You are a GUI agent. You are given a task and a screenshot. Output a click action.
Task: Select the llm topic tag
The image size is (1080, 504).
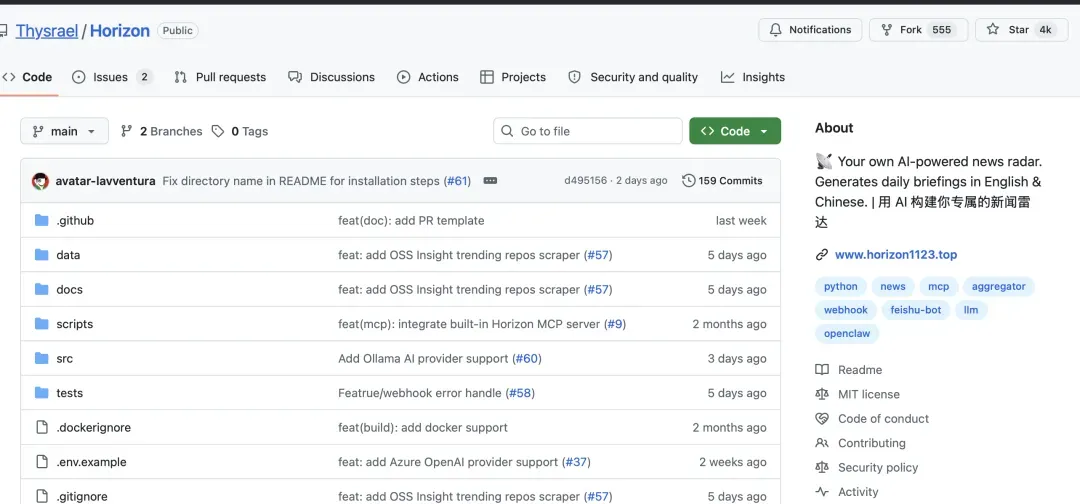pos(971,310)
